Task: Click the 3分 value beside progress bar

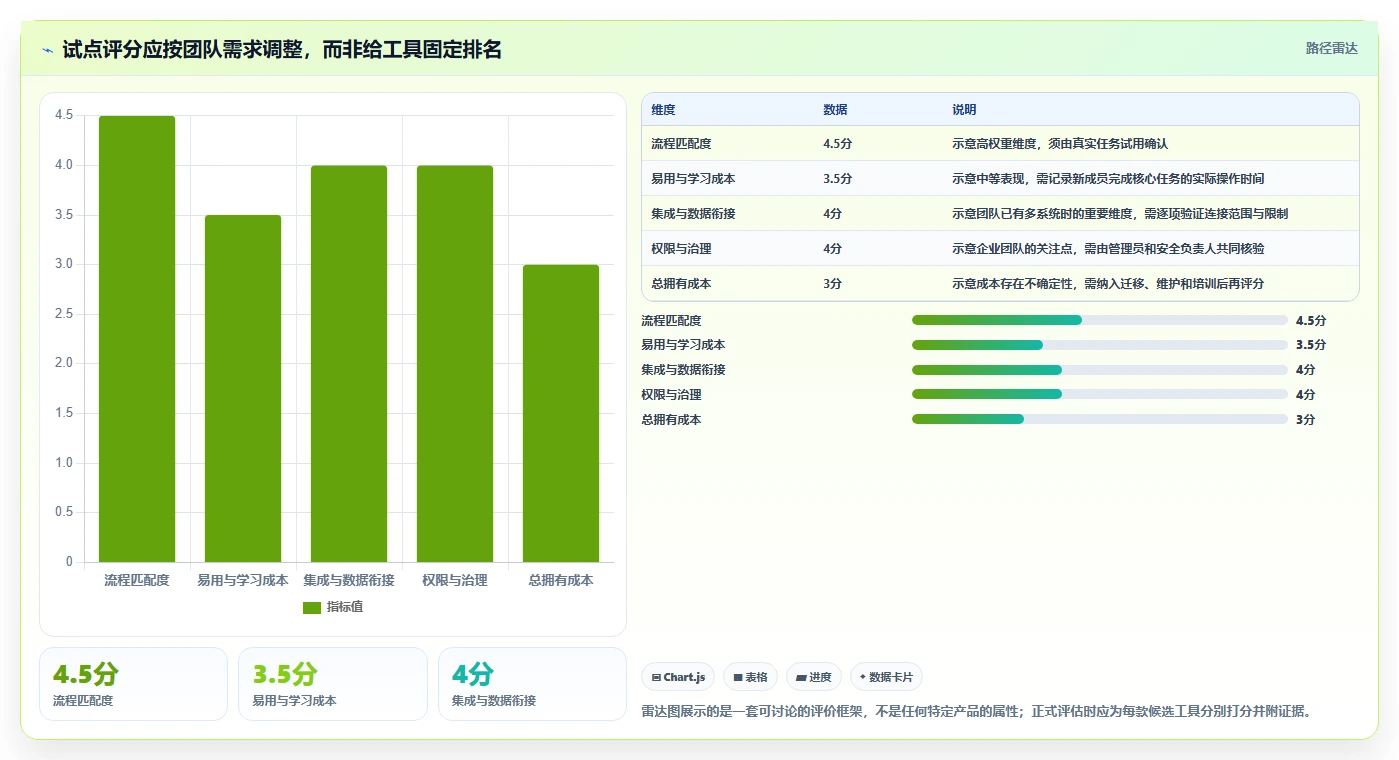Action: (x=1306, y=419)
